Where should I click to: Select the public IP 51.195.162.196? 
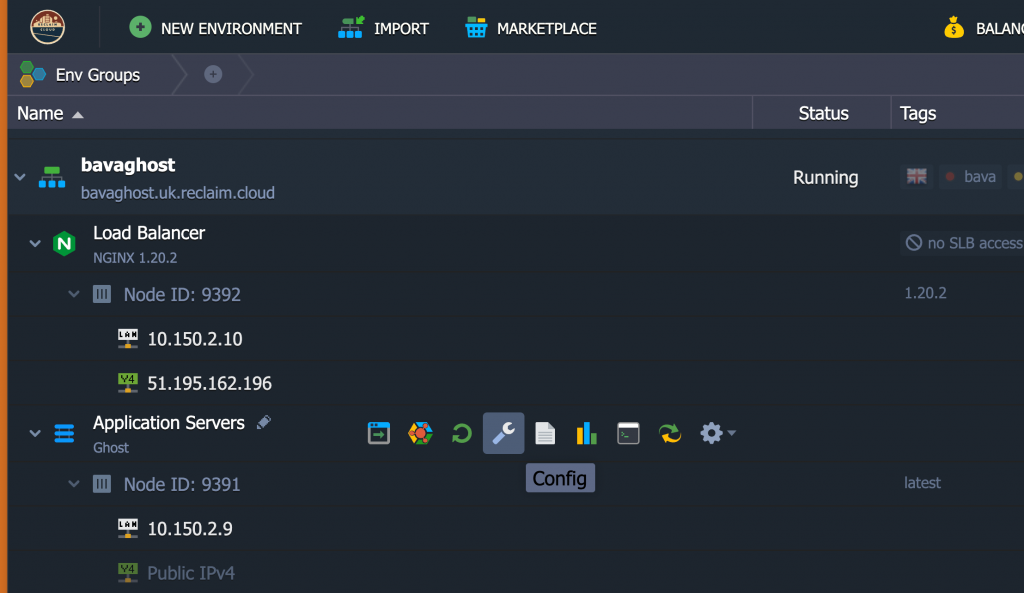[210, 383]
